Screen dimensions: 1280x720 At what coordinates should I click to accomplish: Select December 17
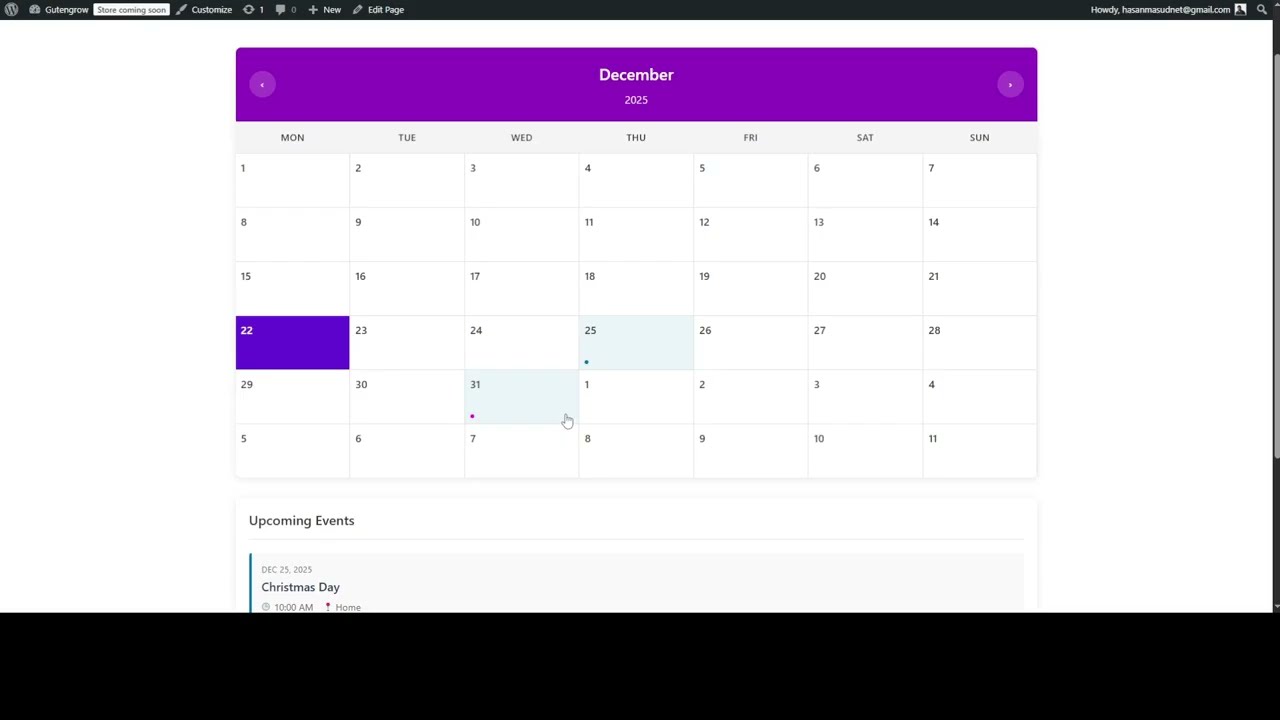click(521, 288)
